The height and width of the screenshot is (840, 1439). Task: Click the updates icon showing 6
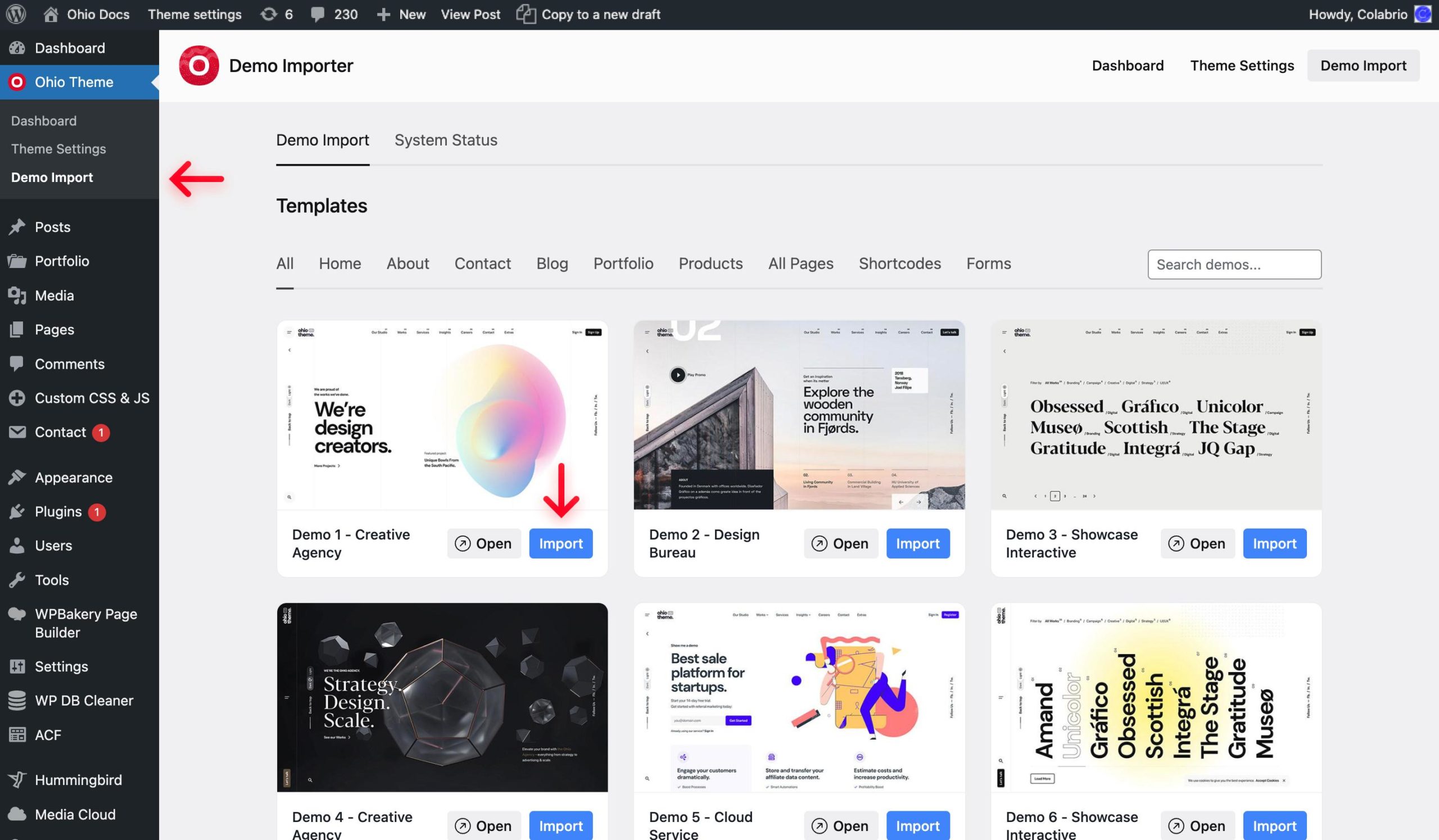click(x=268, y=14)
